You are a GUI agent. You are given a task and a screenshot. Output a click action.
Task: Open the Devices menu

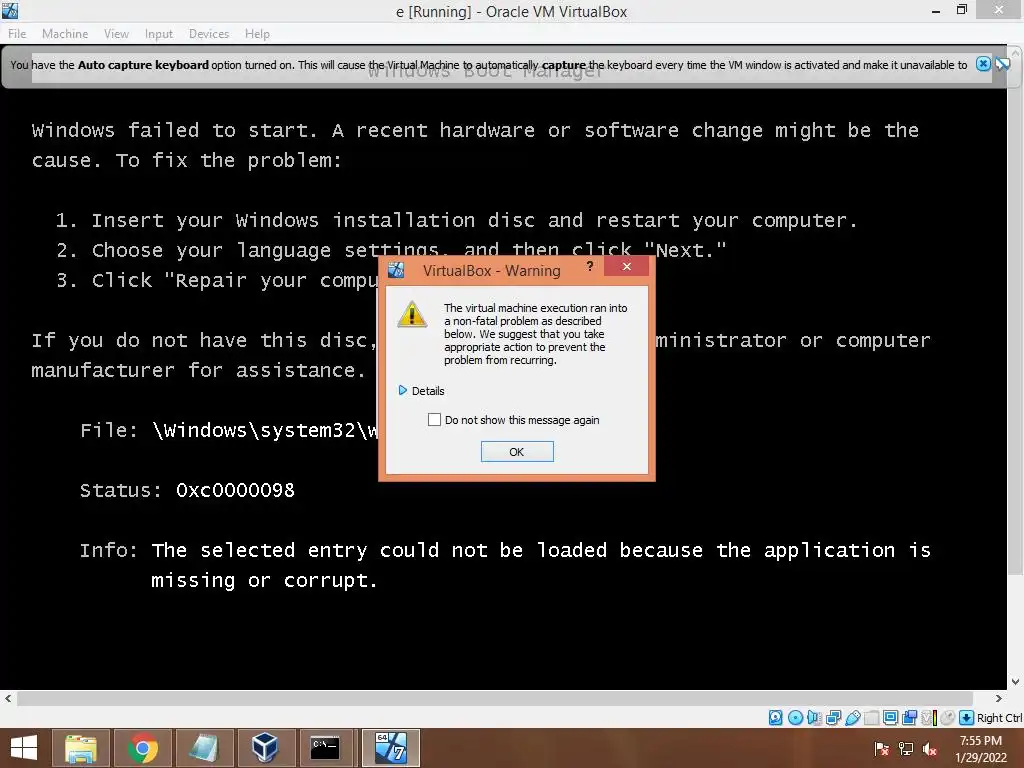point(209,33)
